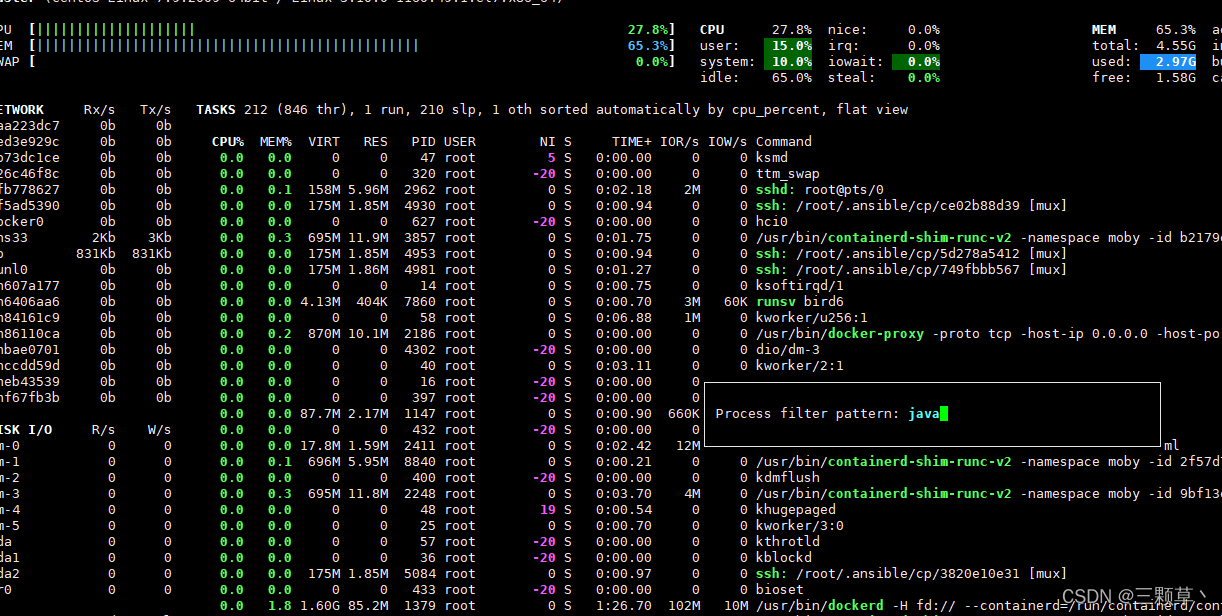Click the IOW/s column header
The width and height of the screenshot is (1222, 616).
click(728, 142)
